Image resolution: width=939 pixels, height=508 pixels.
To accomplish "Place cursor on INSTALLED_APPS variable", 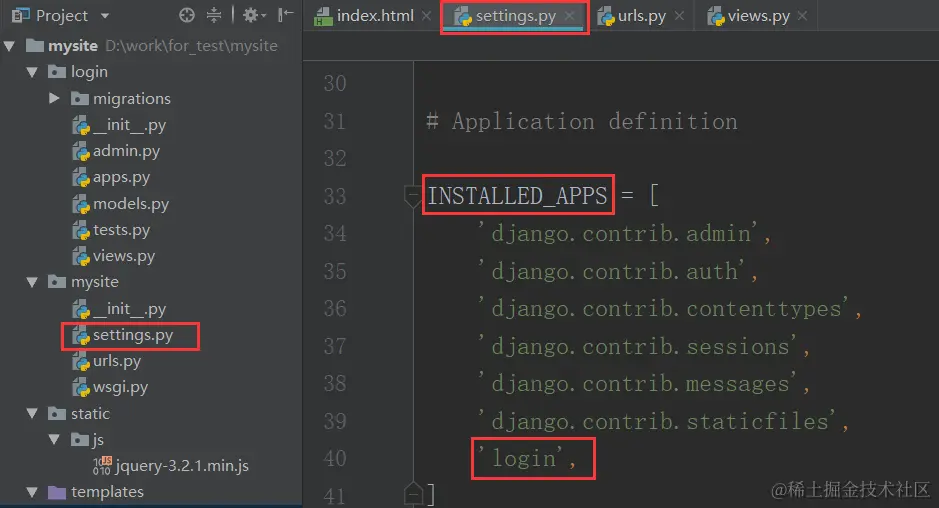I will (517, 196).
